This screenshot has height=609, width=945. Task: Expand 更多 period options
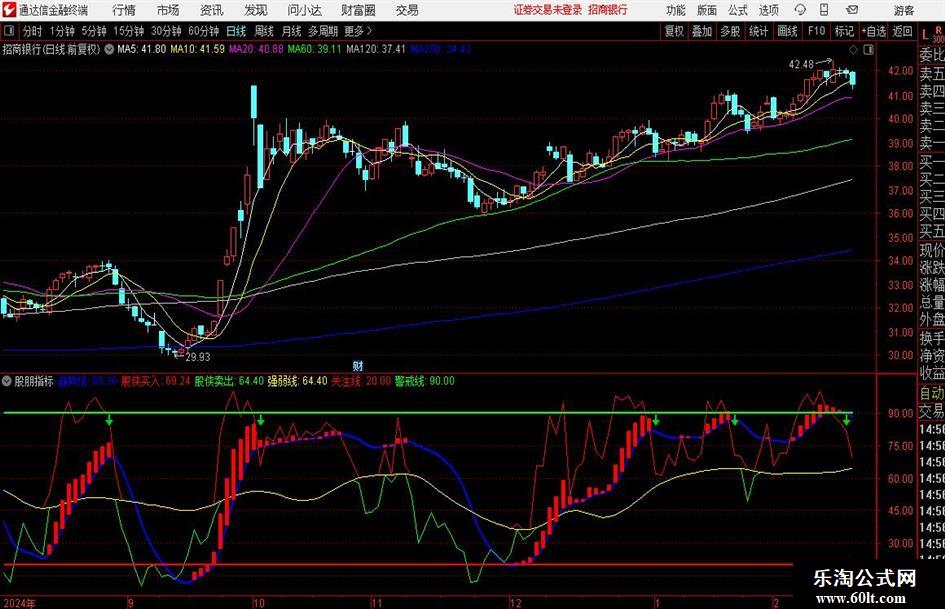pyautogui.click(x=358, y=31)
